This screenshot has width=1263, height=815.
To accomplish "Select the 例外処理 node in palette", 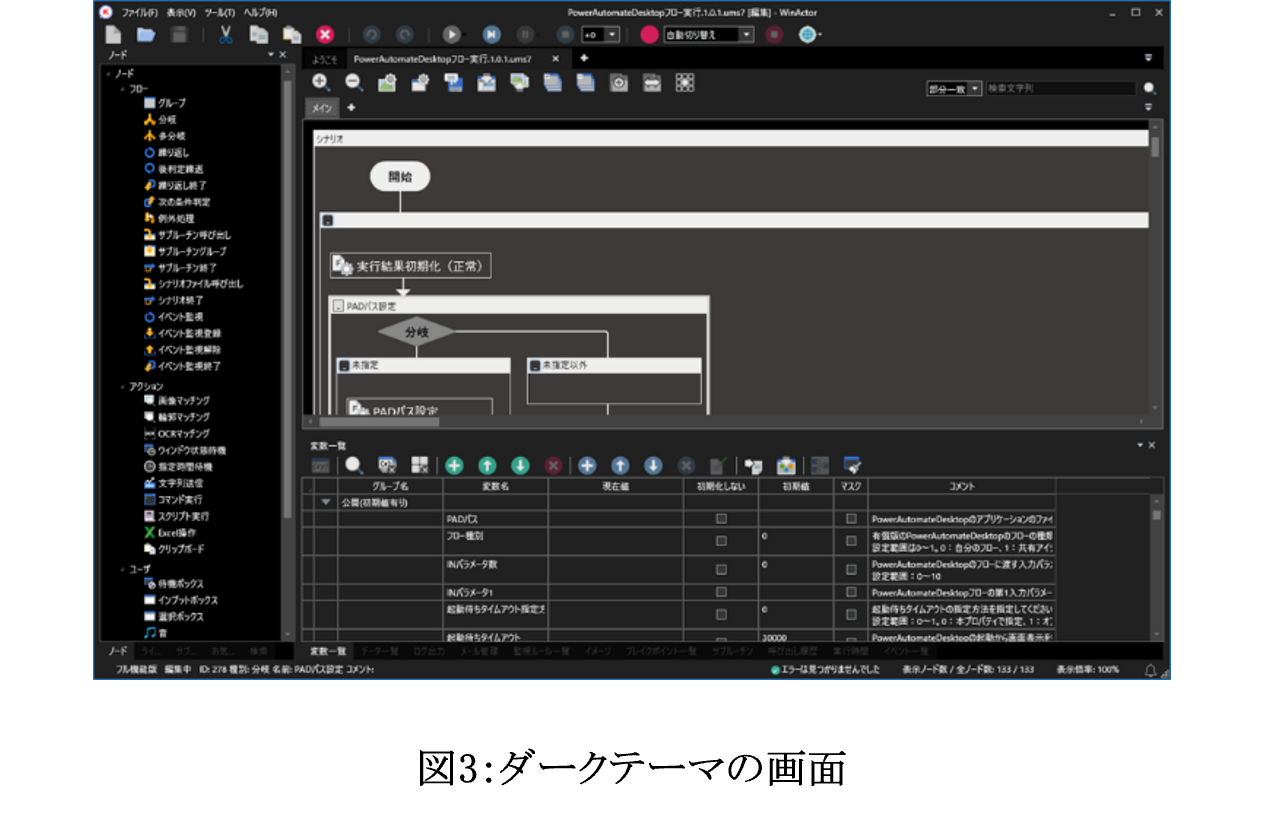I will [168, 218].
